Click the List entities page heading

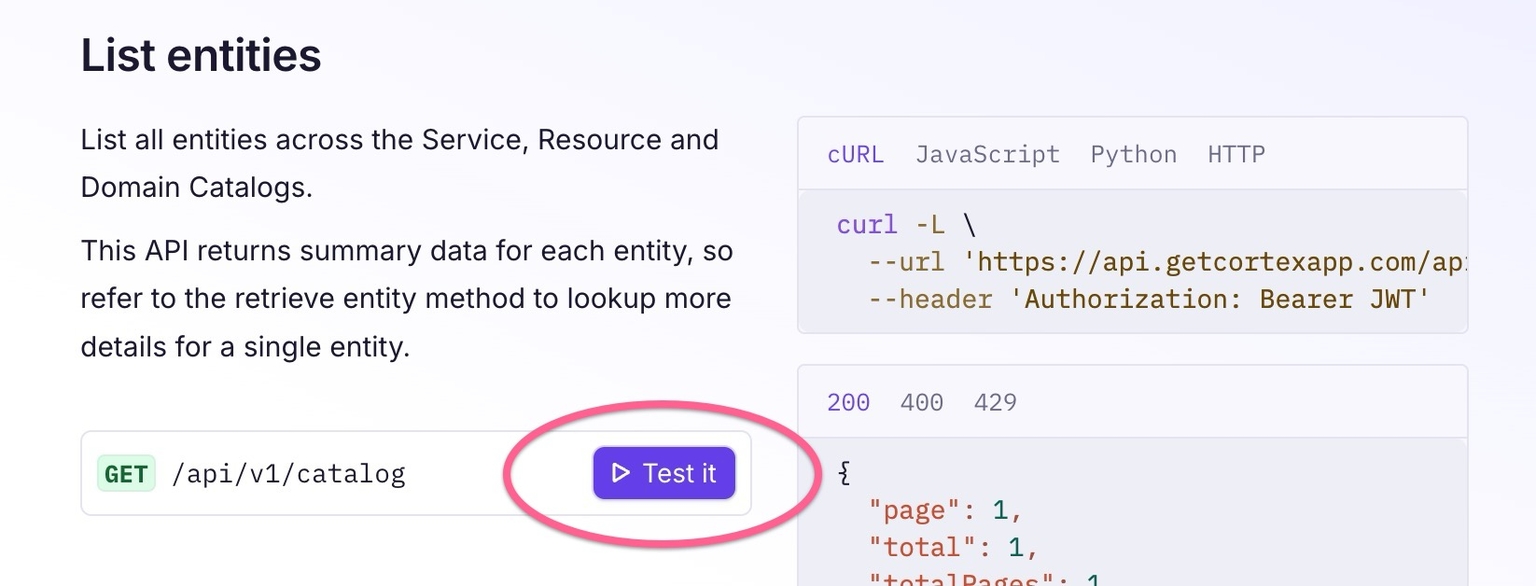(x=200, y=55)
